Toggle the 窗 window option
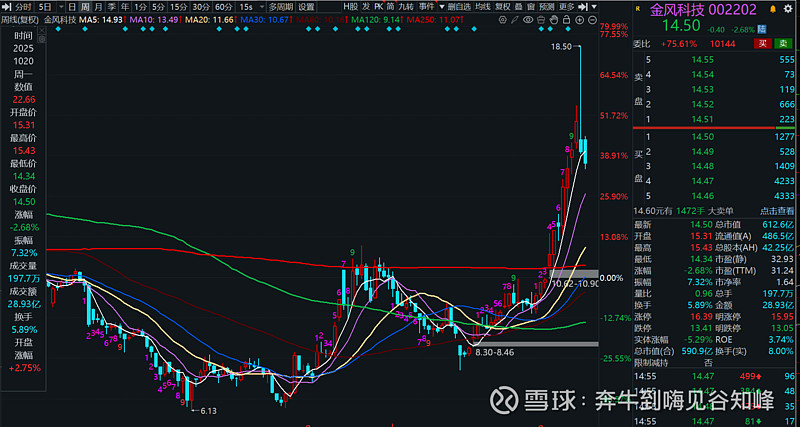 (531, 7)
